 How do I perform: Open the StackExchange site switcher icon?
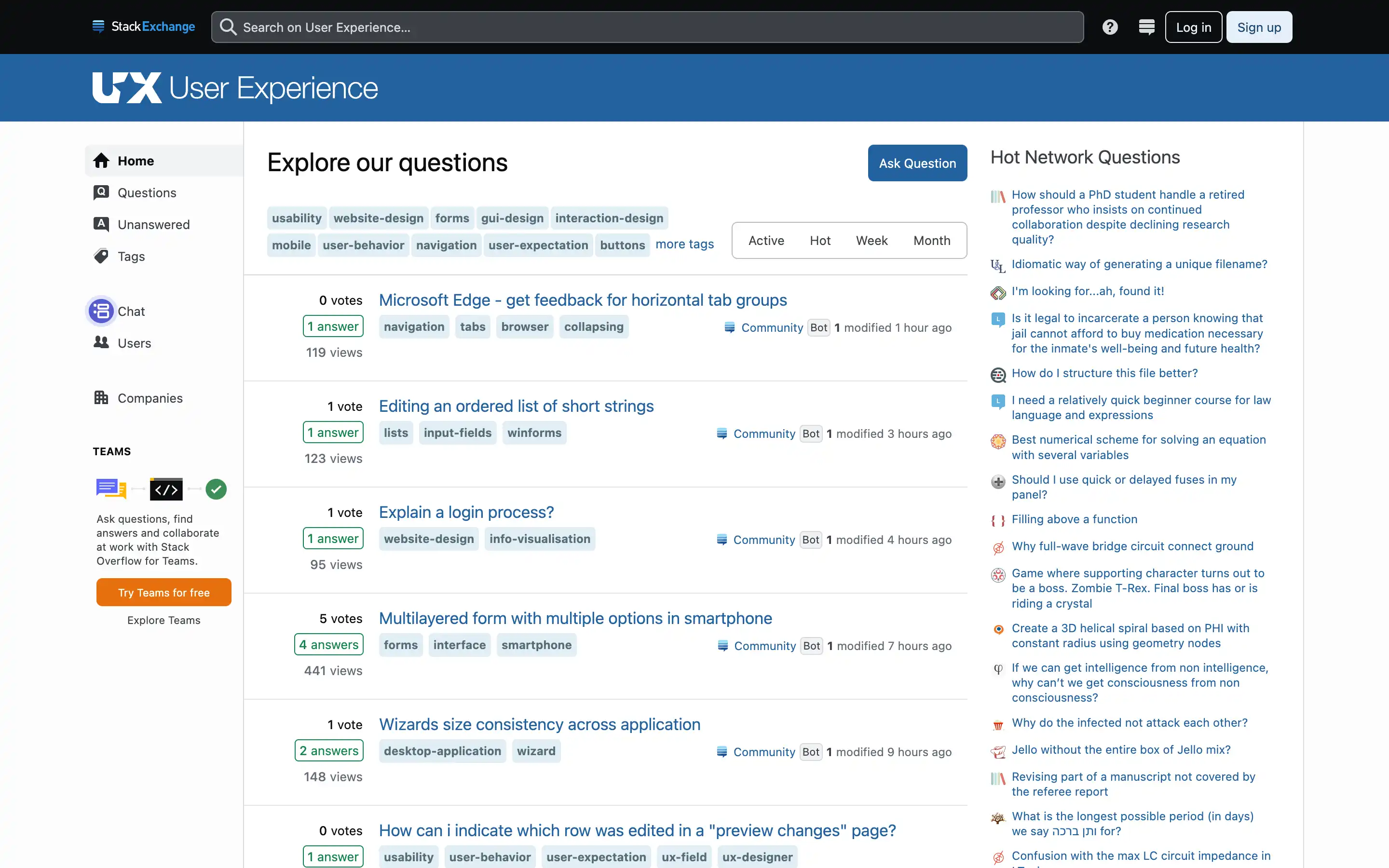[x=1146, y=27]
